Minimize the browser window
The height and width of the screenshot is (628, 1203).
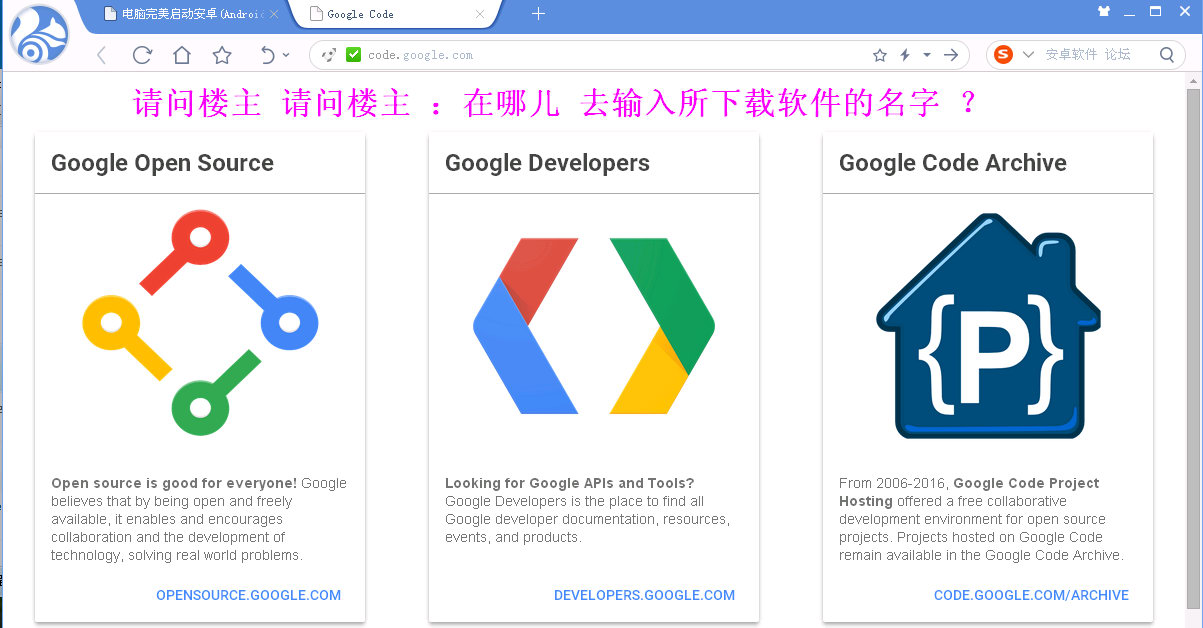(x=1130, y=12)
